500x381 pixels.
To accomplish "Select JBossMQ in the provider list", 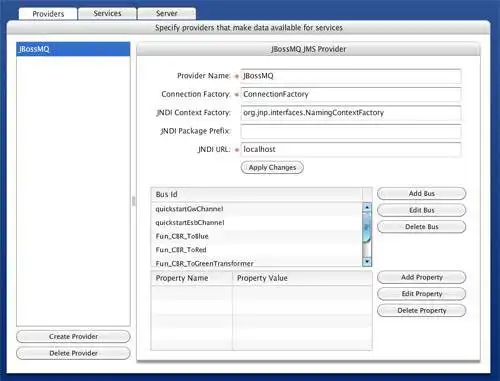I will click(73, 49).
